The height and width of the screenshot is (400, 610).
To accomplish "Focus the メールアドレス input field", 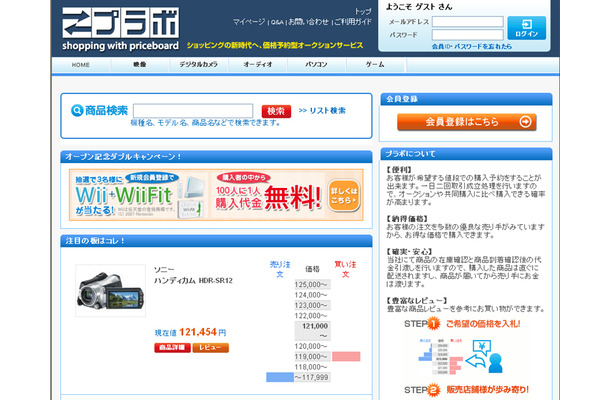I will coord(468,21).
